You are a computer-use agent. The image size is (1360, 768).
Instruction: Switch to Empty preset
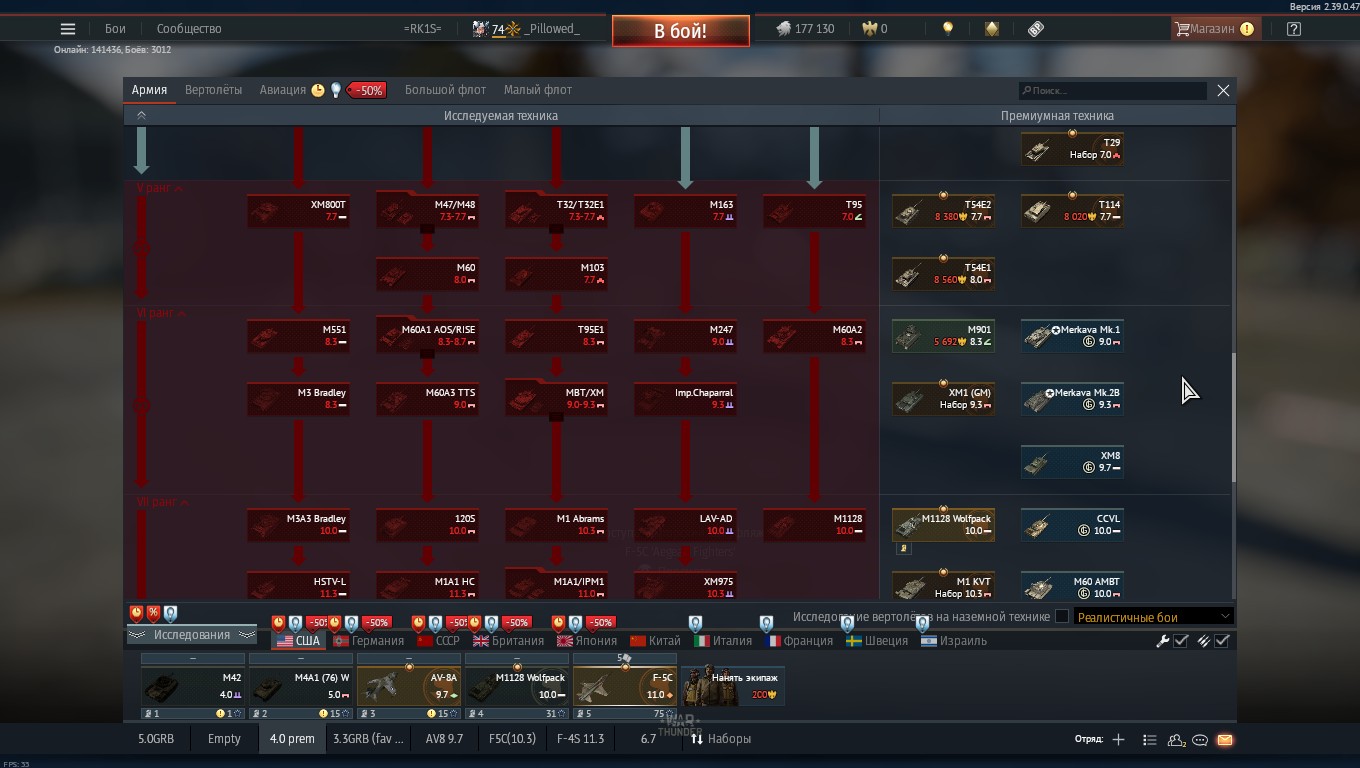coord(224,739)
